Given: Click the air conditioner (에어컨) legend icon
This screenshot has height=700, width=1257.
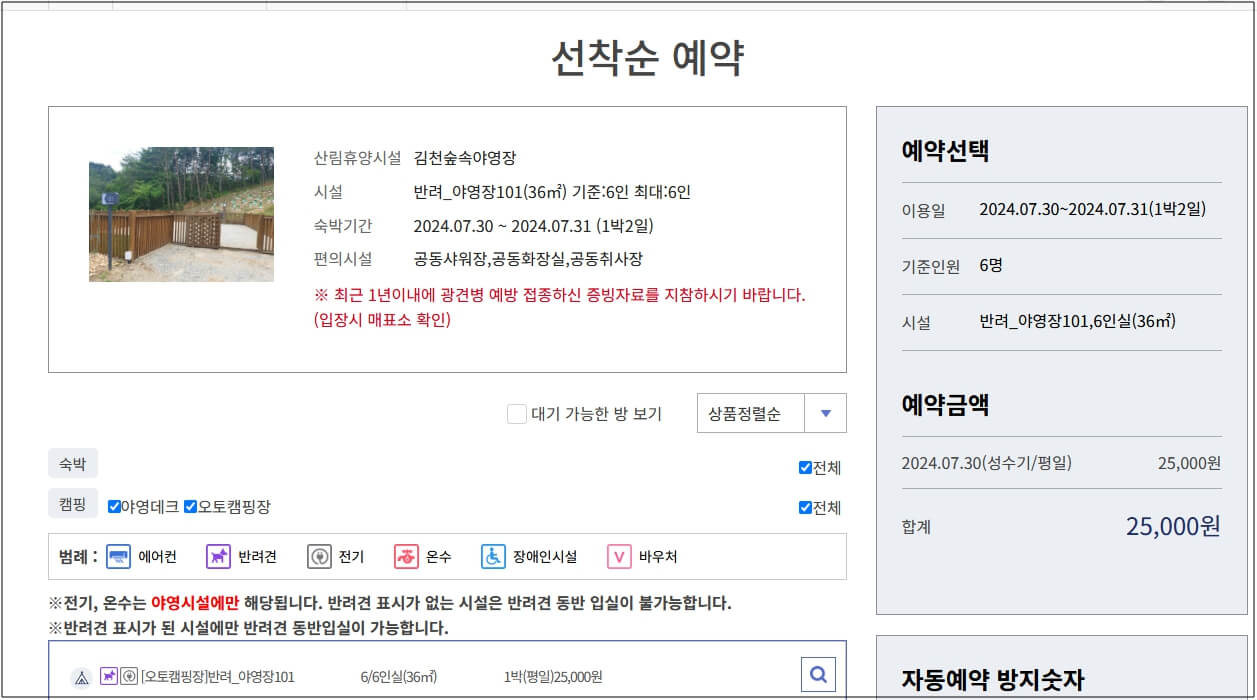Looking at the screenshot, I should coord(119,557).
